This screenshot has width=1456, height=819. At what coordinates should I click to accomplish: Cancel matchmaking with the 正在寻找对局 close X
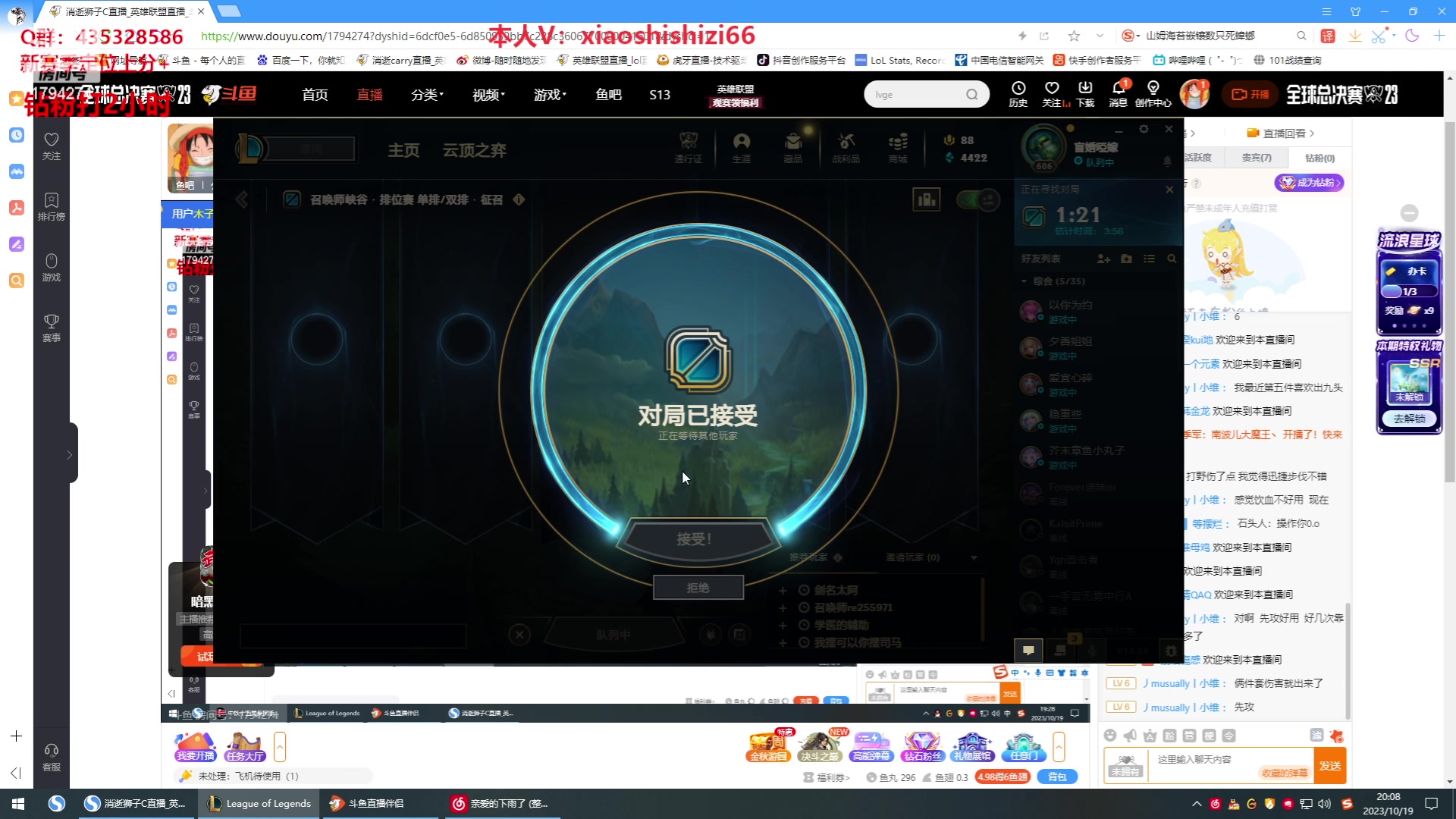[x=1169, y=190]
